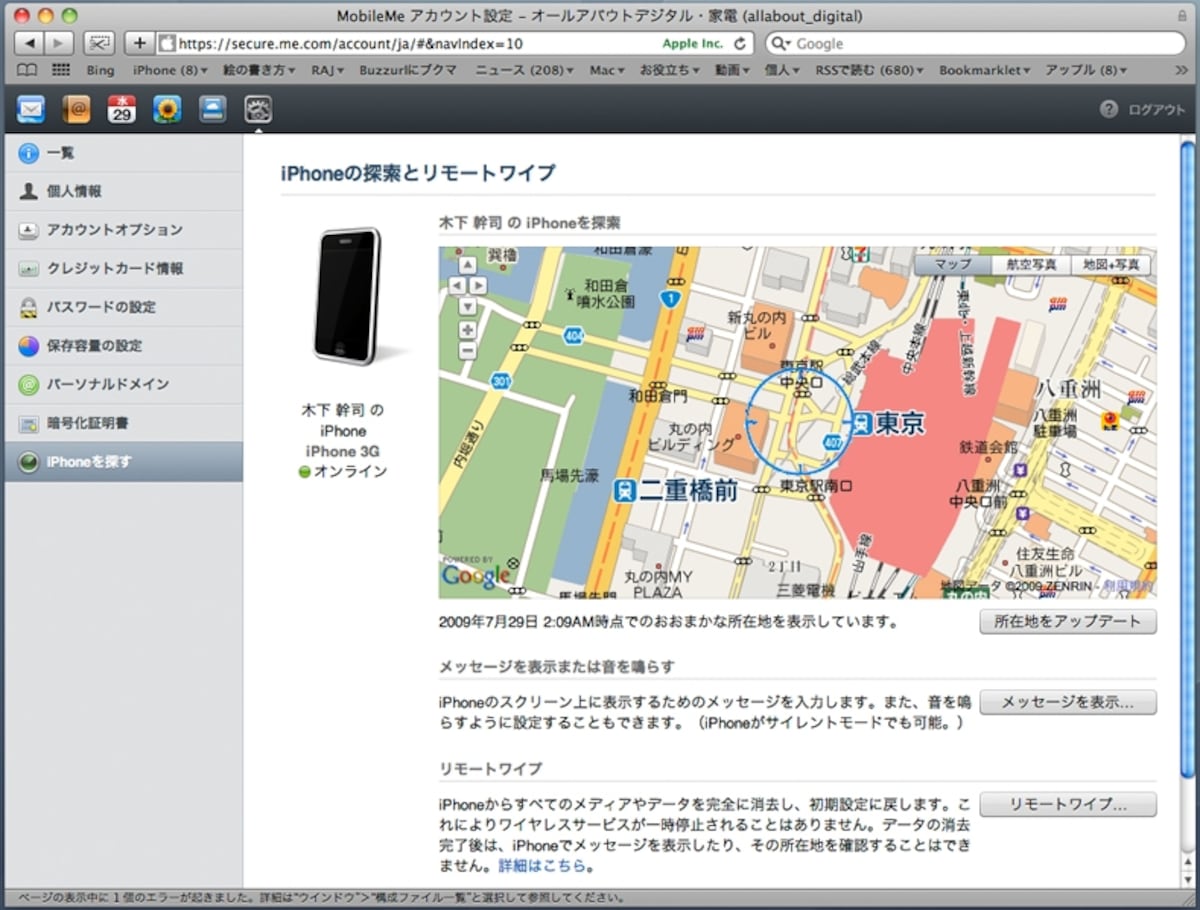The image size is (1200, 910).
Task: Expand the Mac bookmarks folder
Action: click(x=608, y=70)
